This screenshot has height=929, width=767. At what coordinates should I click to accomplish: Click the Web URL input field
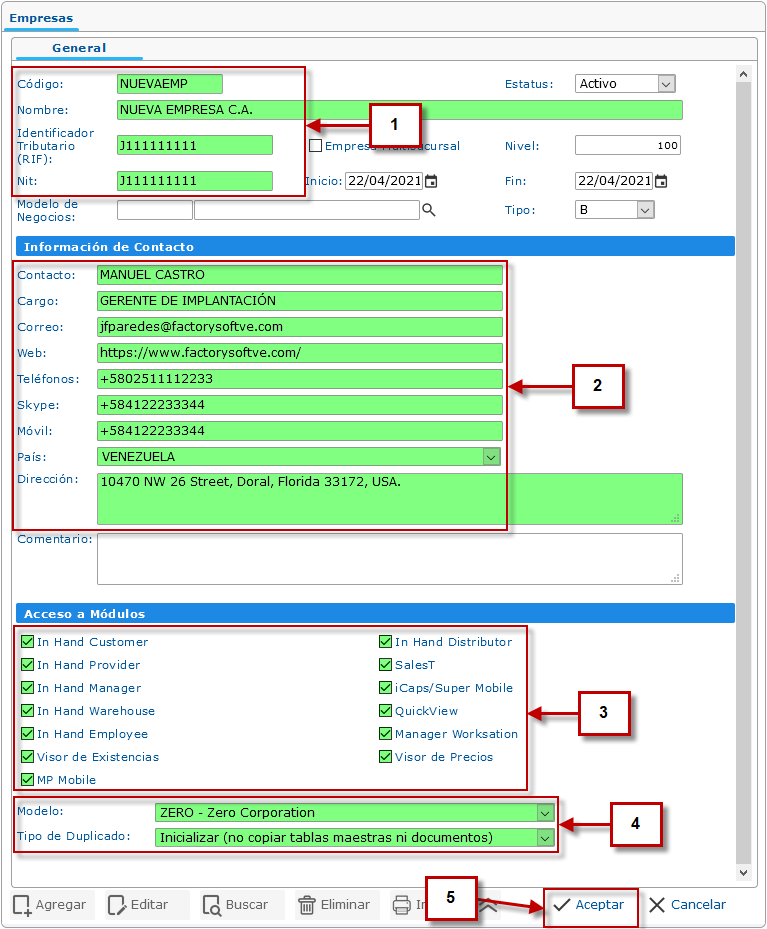(x=300, y=353)
